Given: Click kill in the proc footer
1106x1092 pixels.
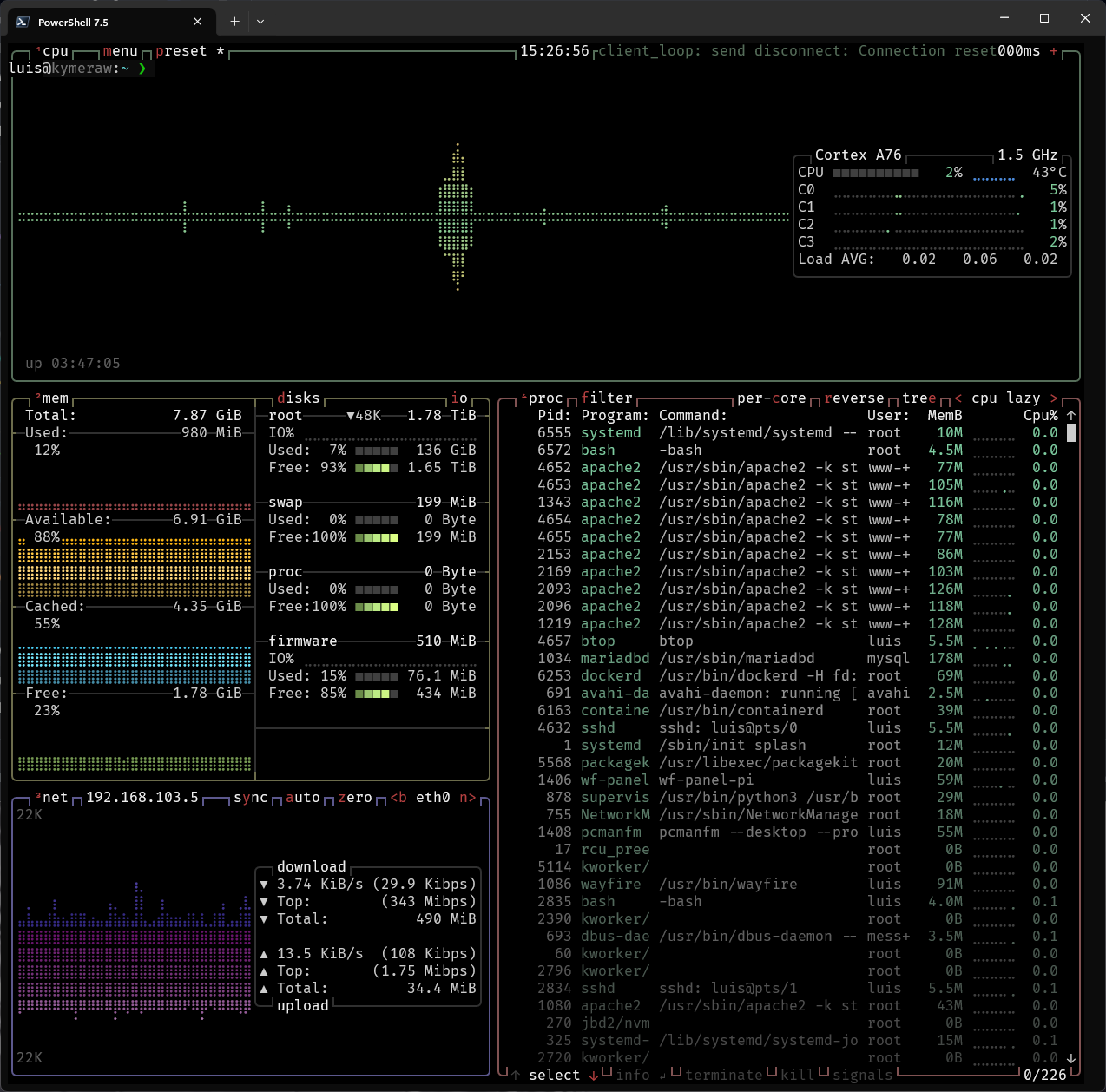Looking at the screenshot, I should pos(798,1076).
